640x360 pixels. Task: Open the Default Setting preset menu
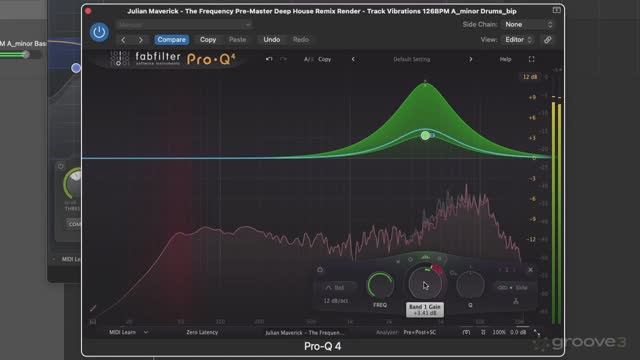411,59
